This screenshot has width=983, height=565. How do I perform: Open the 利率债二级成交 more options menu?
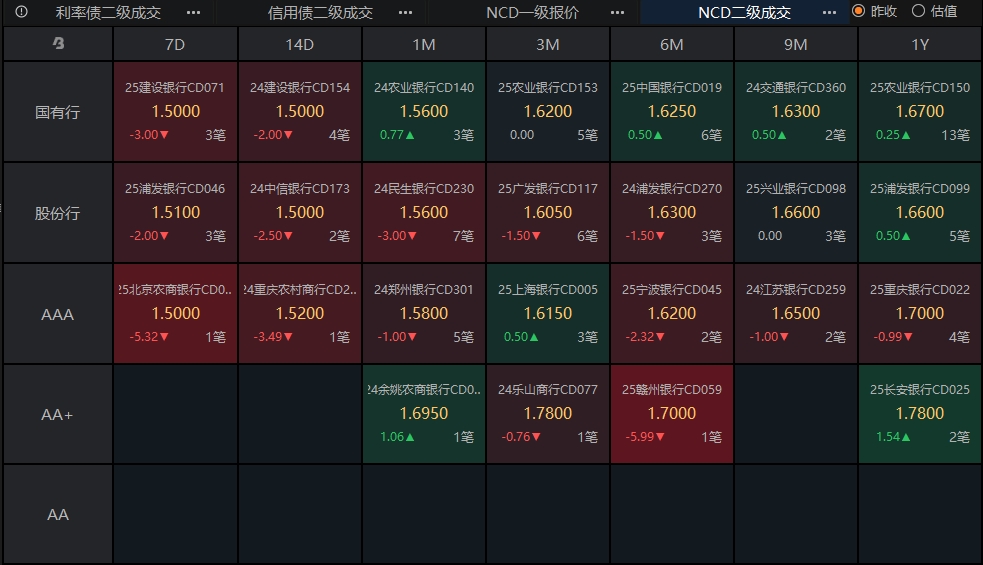point(194,13)
